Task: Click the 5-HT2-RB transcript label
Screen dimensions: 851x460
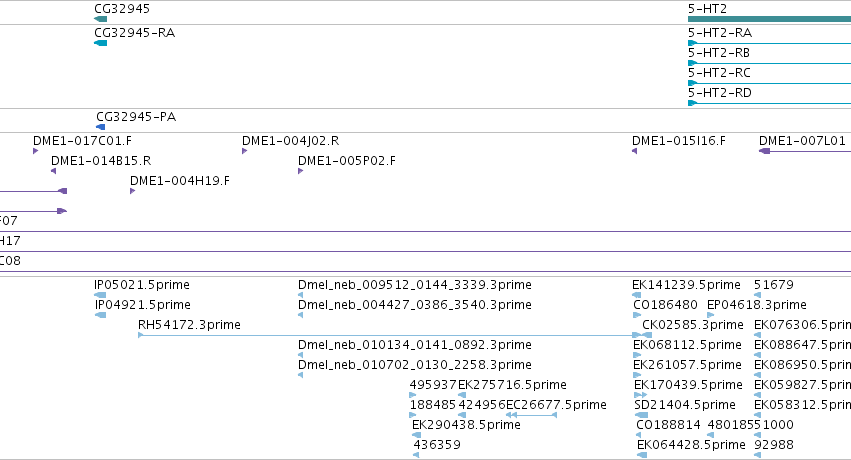Action: [719, 53]
